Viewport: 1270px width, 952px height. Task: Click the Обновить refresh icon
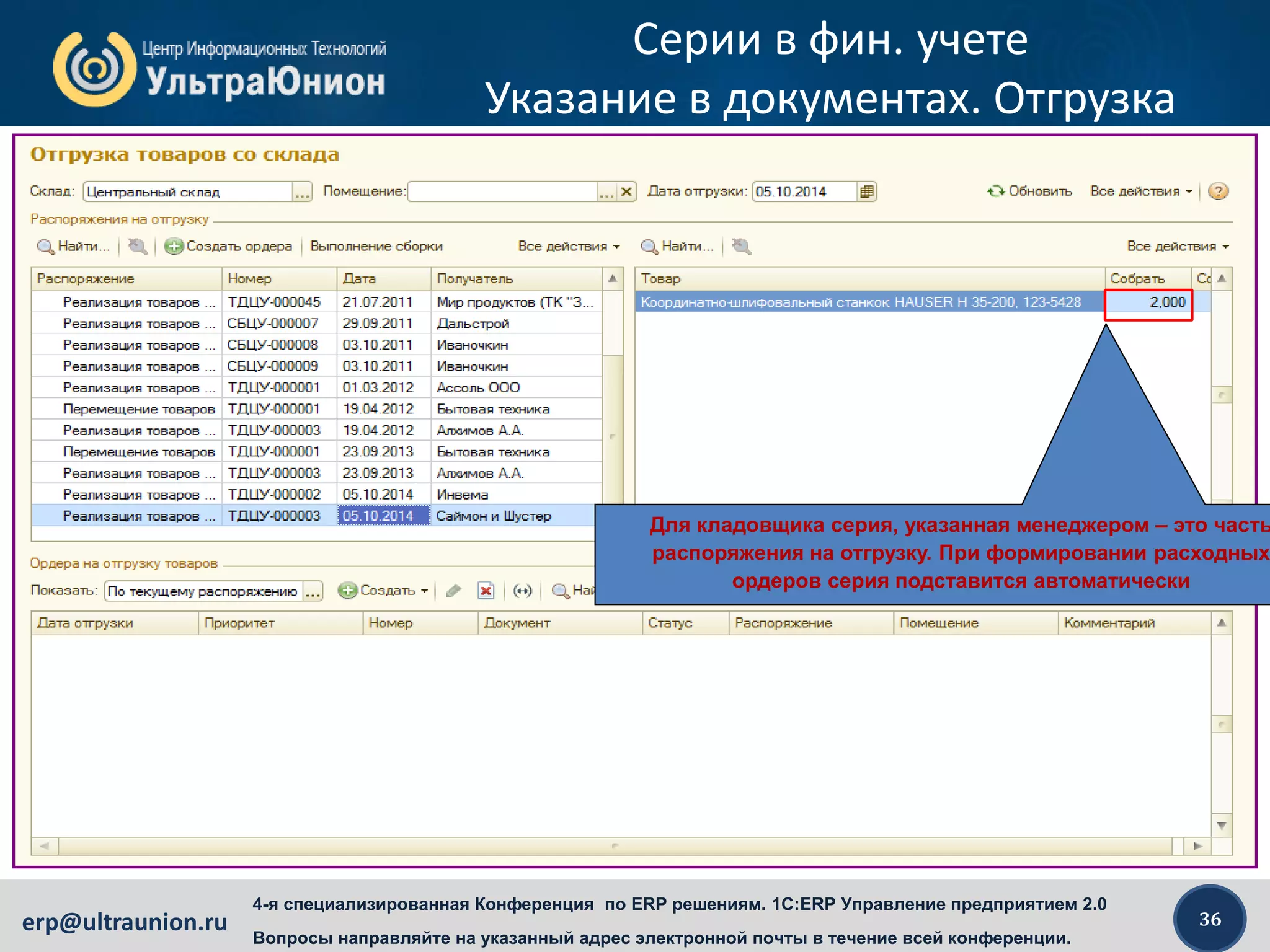pos(996,192)
